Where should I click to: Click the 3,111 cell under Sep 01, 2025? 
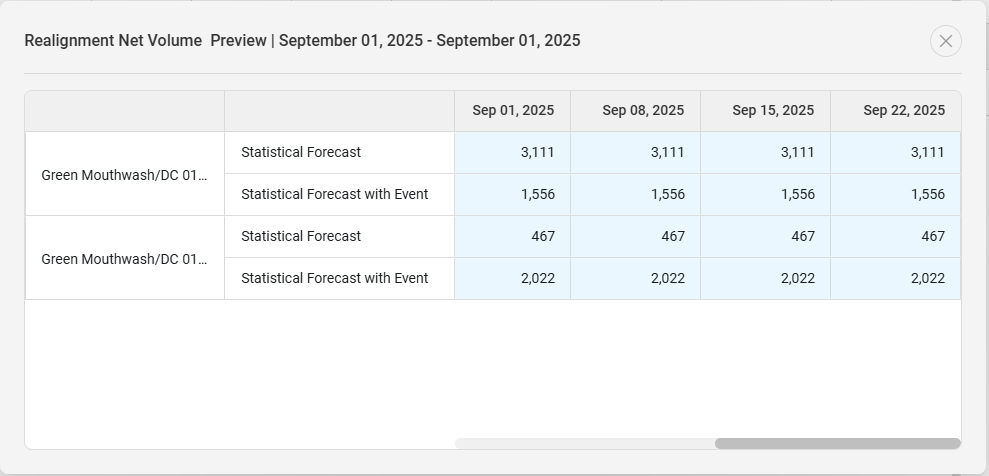point(537,153)
